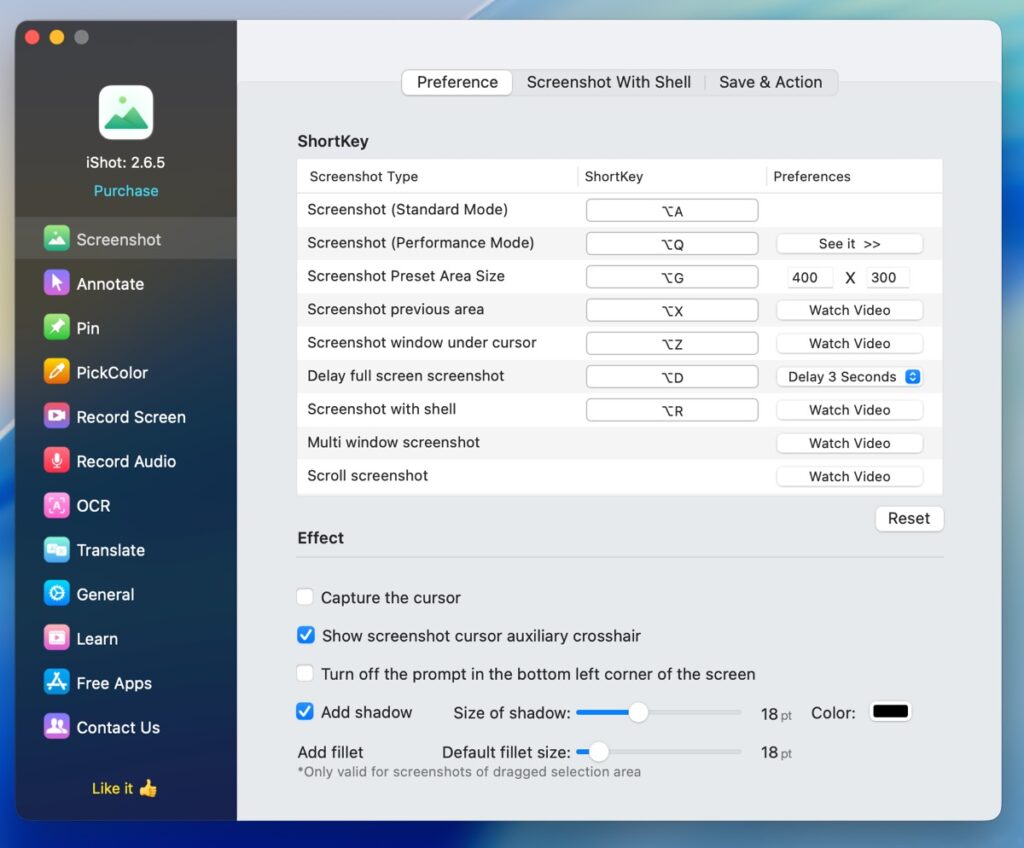The width and height of the screenshot is (1024, 848).
Task: Open the Annotate section icon
Action: 57,283
